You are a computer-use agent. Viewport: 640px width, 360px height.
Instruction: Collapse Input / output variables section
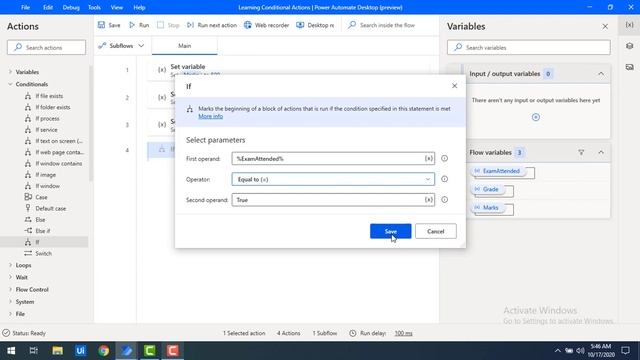click(601, 74)
